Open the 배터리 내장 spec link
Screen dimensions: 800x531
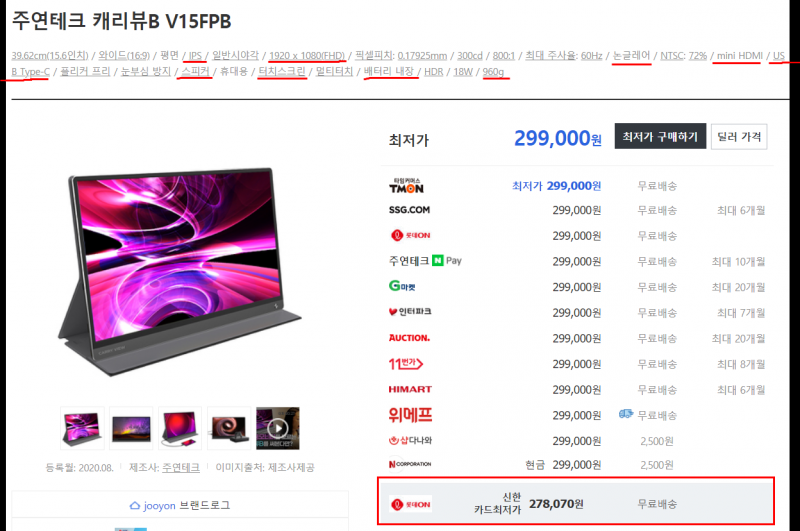[389, 71]
